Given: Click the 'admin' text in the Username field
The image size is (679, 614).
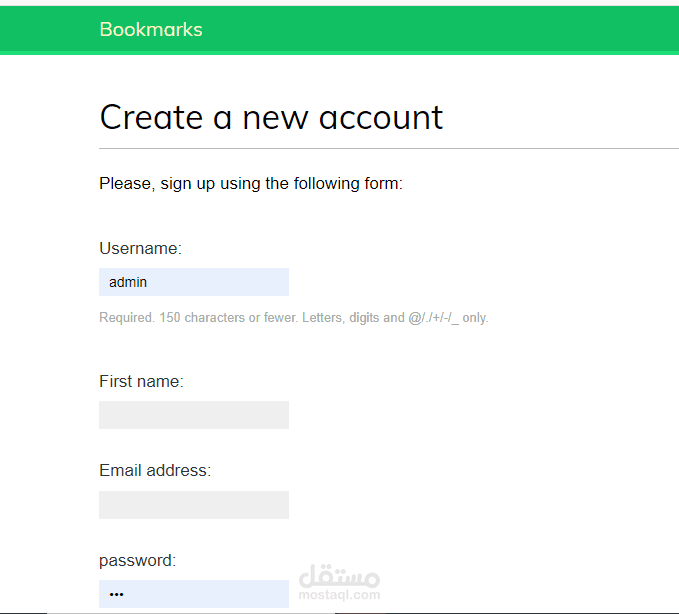Looking at the screenshot, I should point(128,282).
